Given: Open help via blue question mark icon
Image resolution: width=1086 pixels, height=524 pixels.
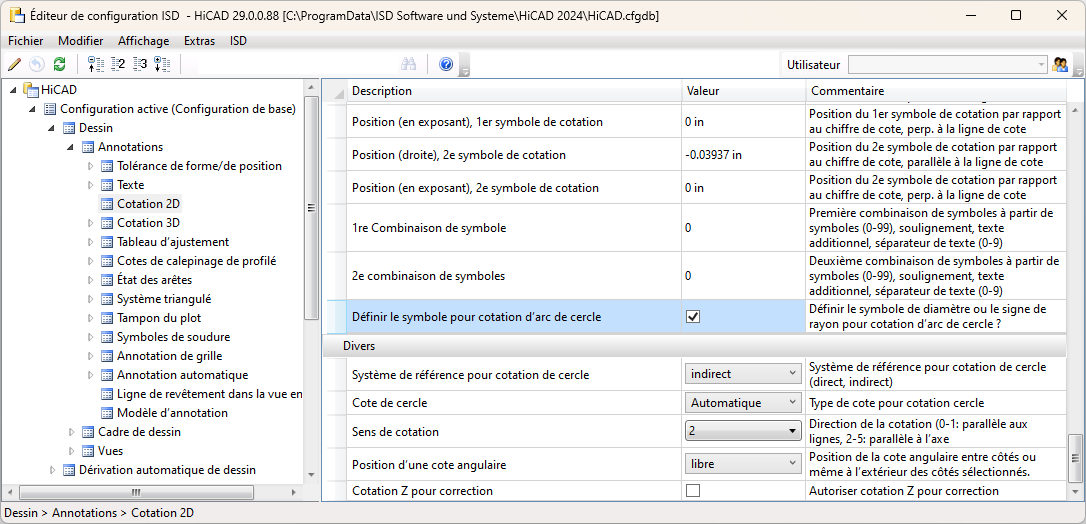Looking at the screenshot, I should click(x=446, y=64).
